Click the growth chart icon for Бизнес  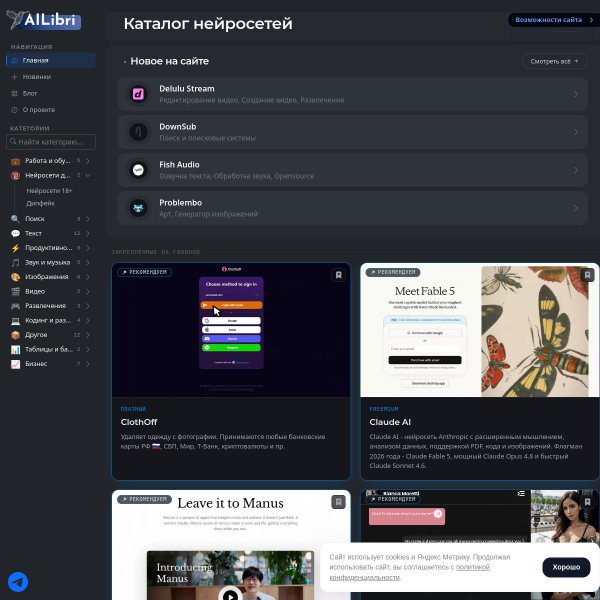(15, 364)
